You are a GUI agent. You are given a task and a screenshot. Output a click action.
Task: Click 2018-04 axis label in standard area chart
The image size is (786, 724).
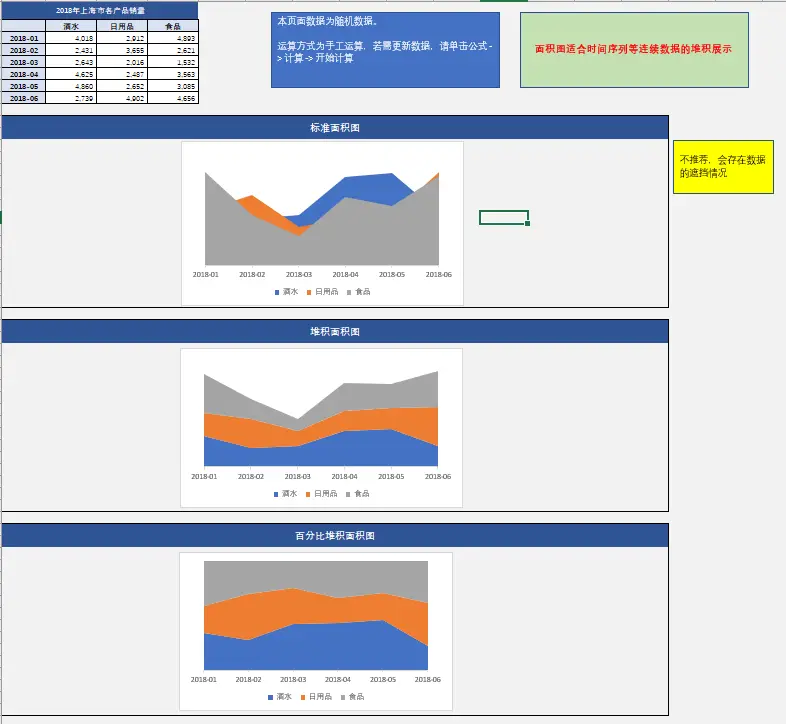pyautogui.click(x=345, y=274)
